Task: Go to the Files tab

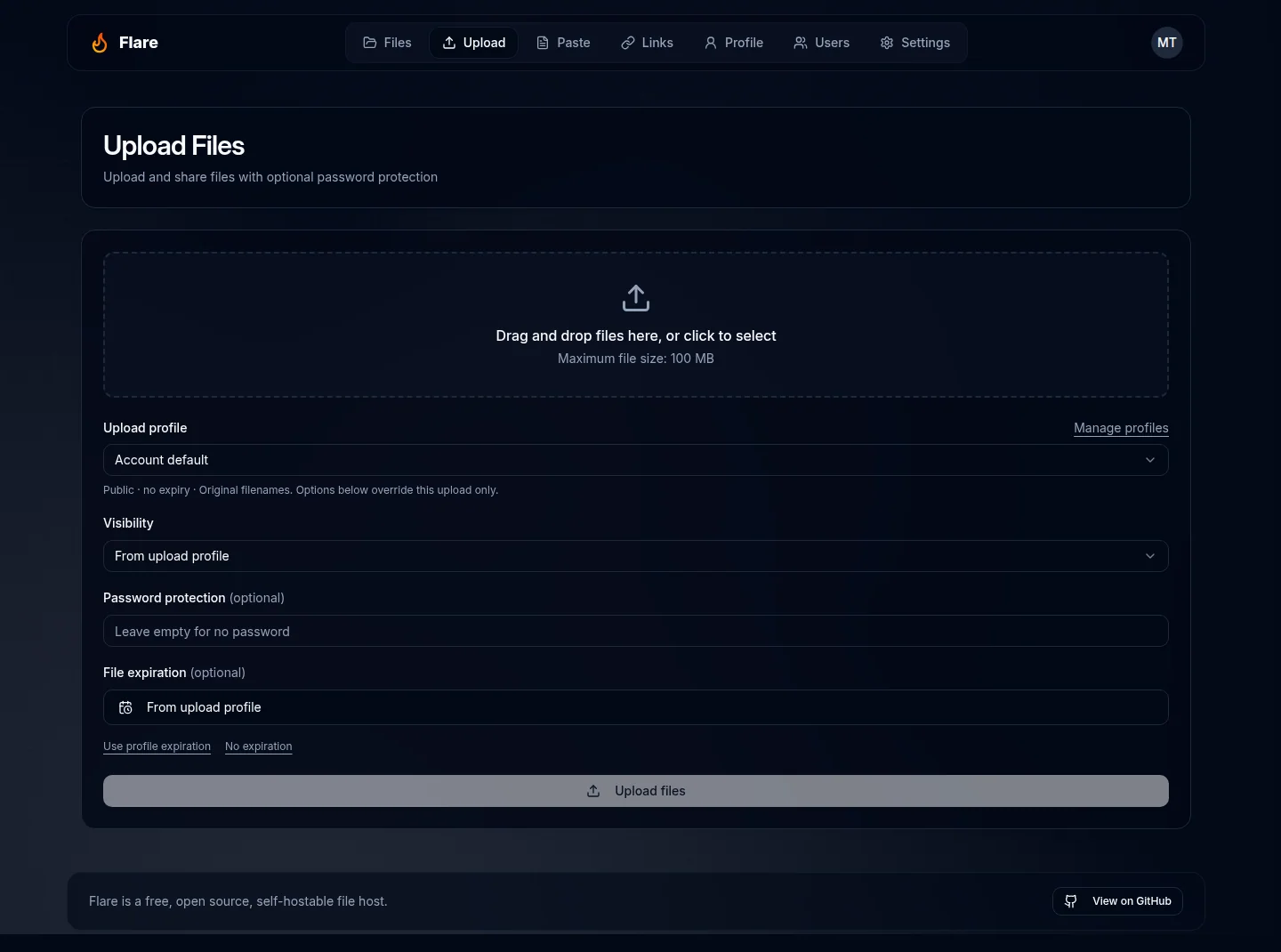Action: pyautogui.click(x=387, y=43)
